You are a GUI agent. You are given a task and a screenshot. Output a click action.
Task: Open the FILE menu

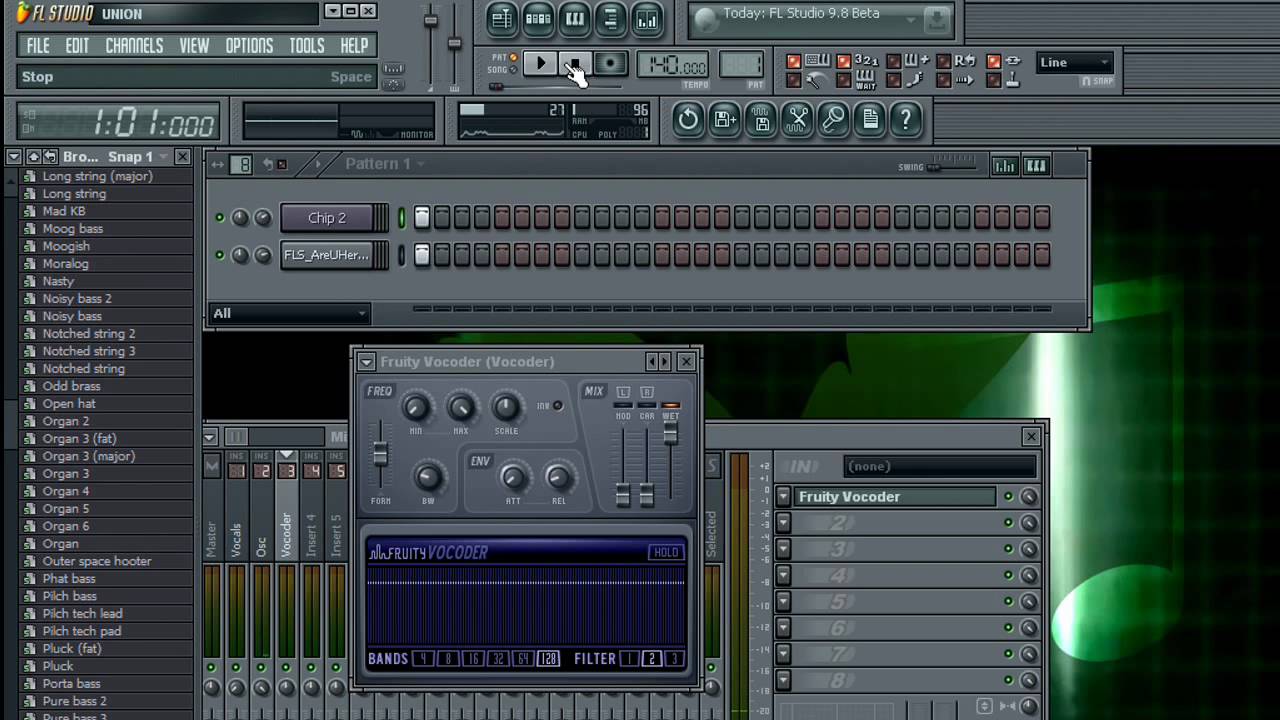click(38, 46)
